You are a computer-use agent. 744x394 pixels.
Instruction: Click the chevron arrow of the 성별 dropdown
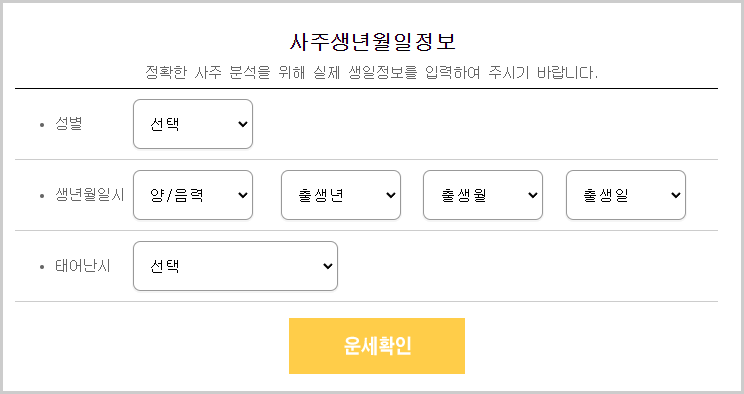click(242, 124)
